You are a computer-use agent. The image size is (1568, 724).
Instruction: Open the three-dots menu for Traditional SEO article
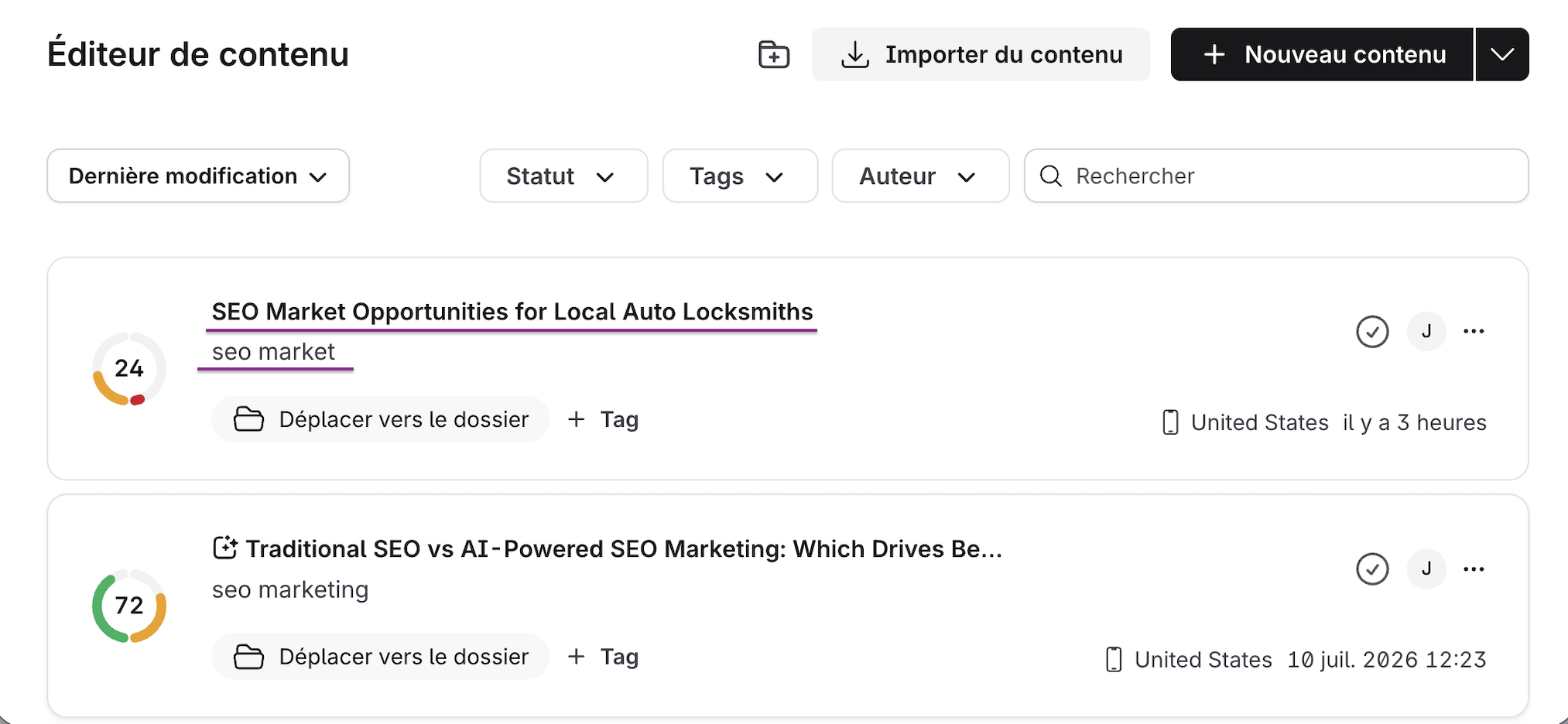[x=1474, y=569]
